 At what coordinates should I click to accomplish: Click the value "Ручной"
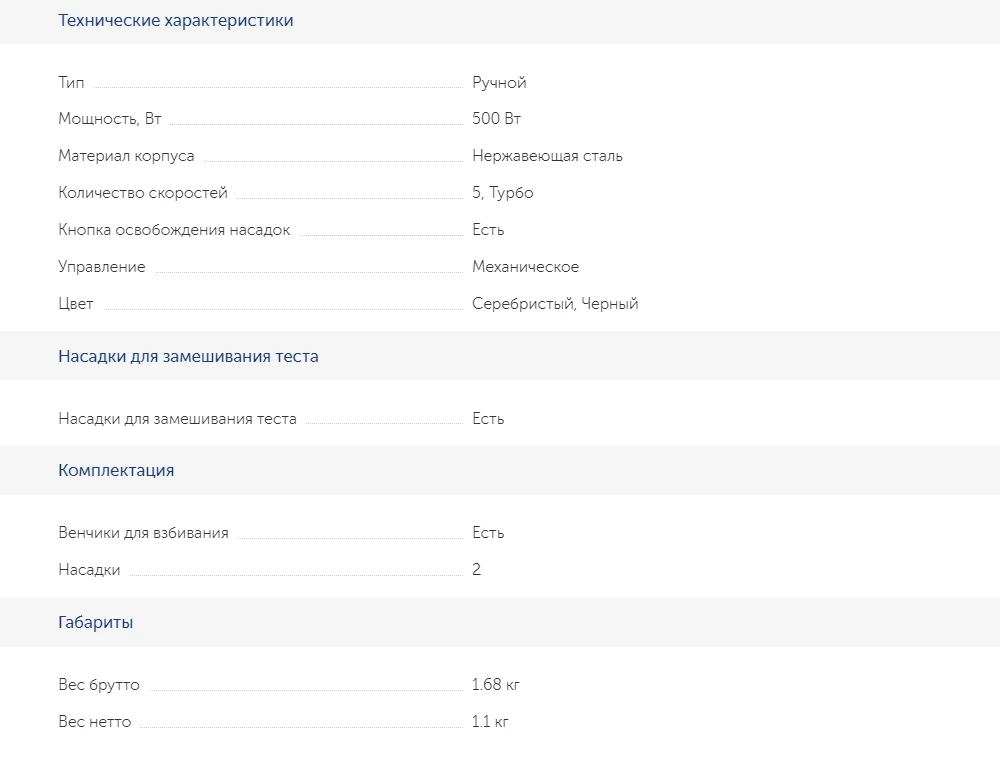(499, 83)
